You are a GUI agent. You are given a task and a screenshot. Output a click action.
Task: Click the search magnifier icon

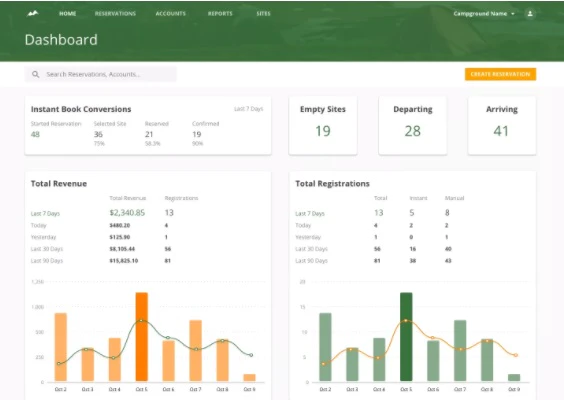(x=36, y=74)
